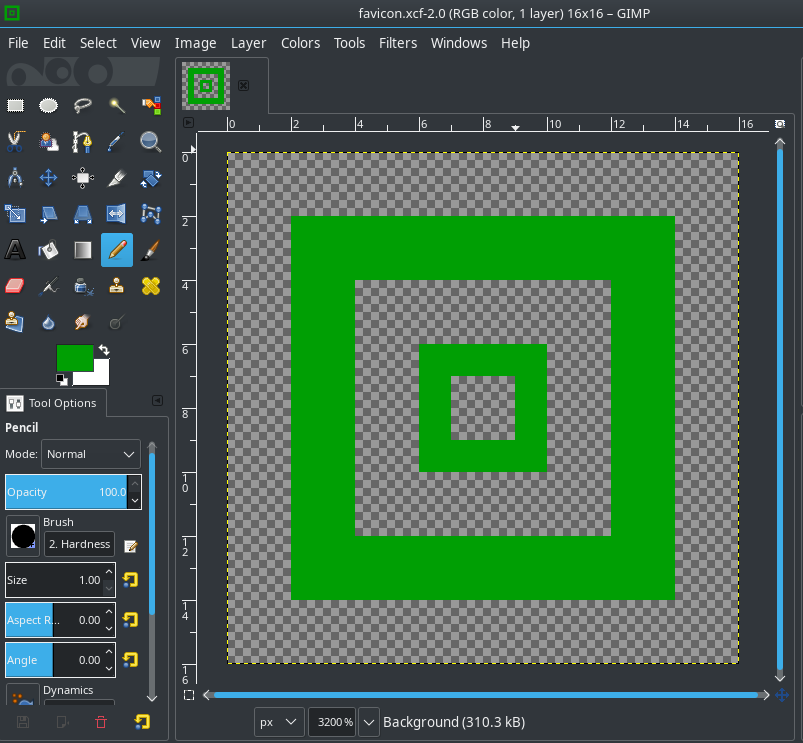Select the Fuzzy Select magic wand tool
The width and height of the screenshot is (803, 743).
117,105
